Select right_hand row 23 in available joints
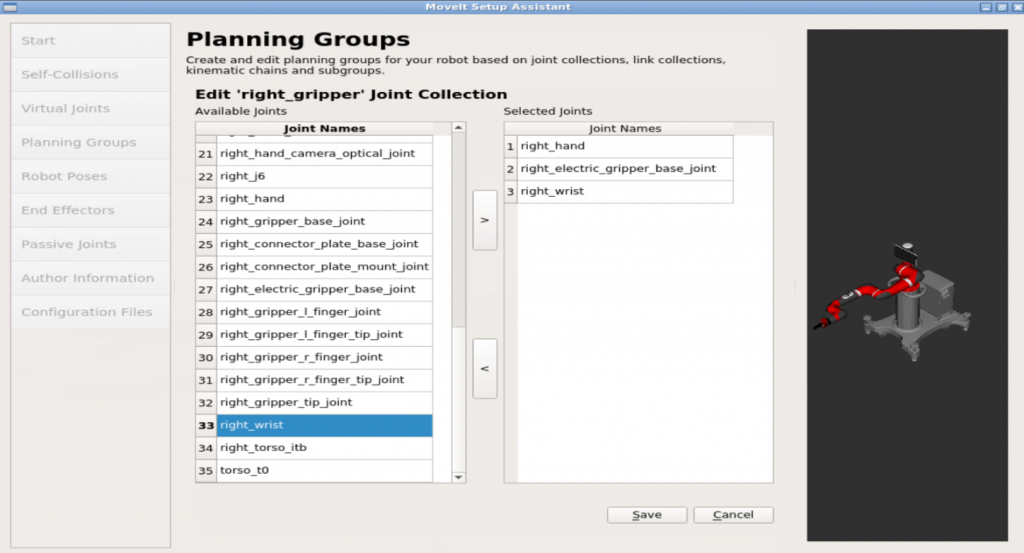1024x553 pixels. [325, 198]
